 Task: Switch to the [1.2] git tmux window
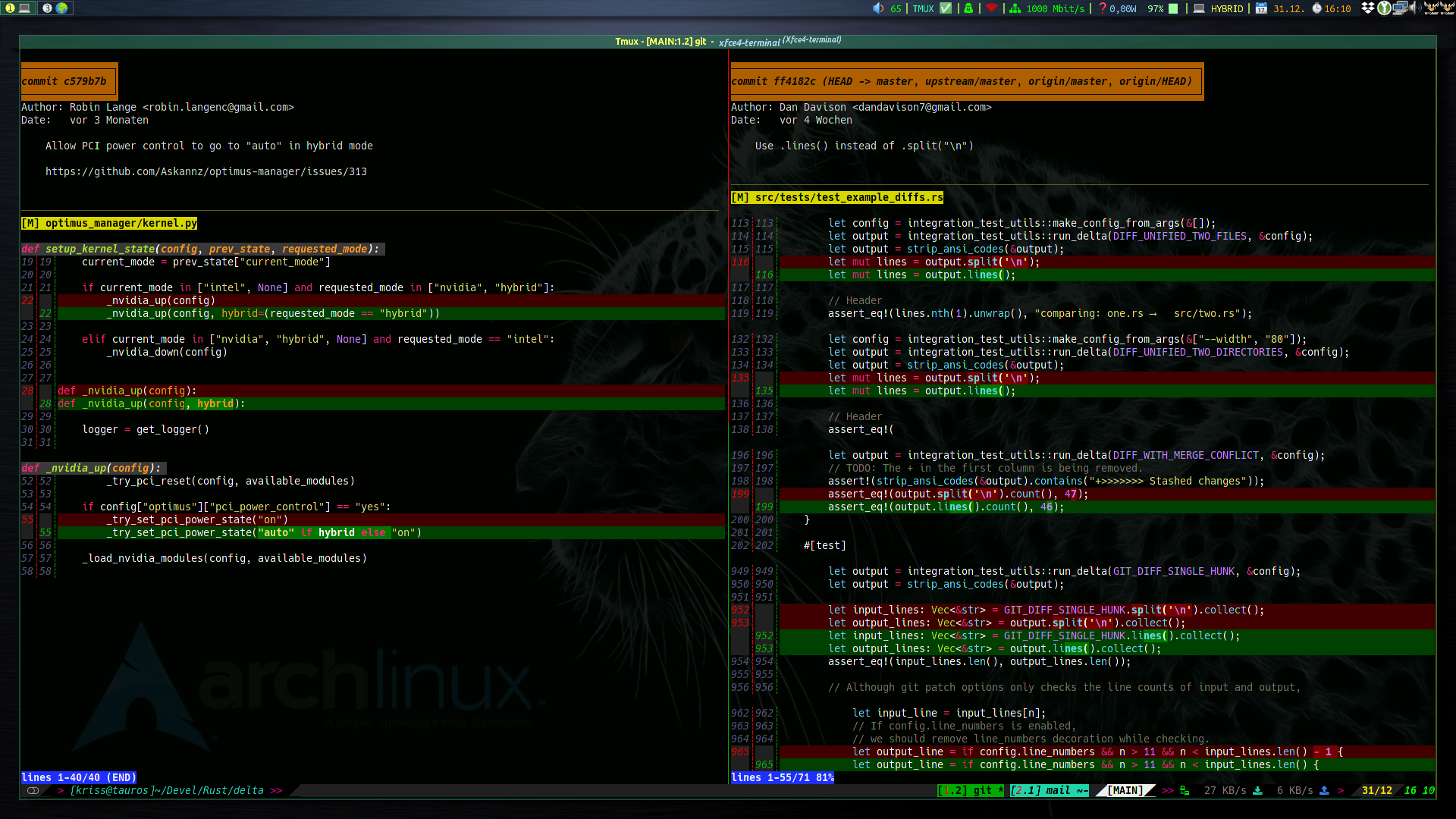click(971, 790)
